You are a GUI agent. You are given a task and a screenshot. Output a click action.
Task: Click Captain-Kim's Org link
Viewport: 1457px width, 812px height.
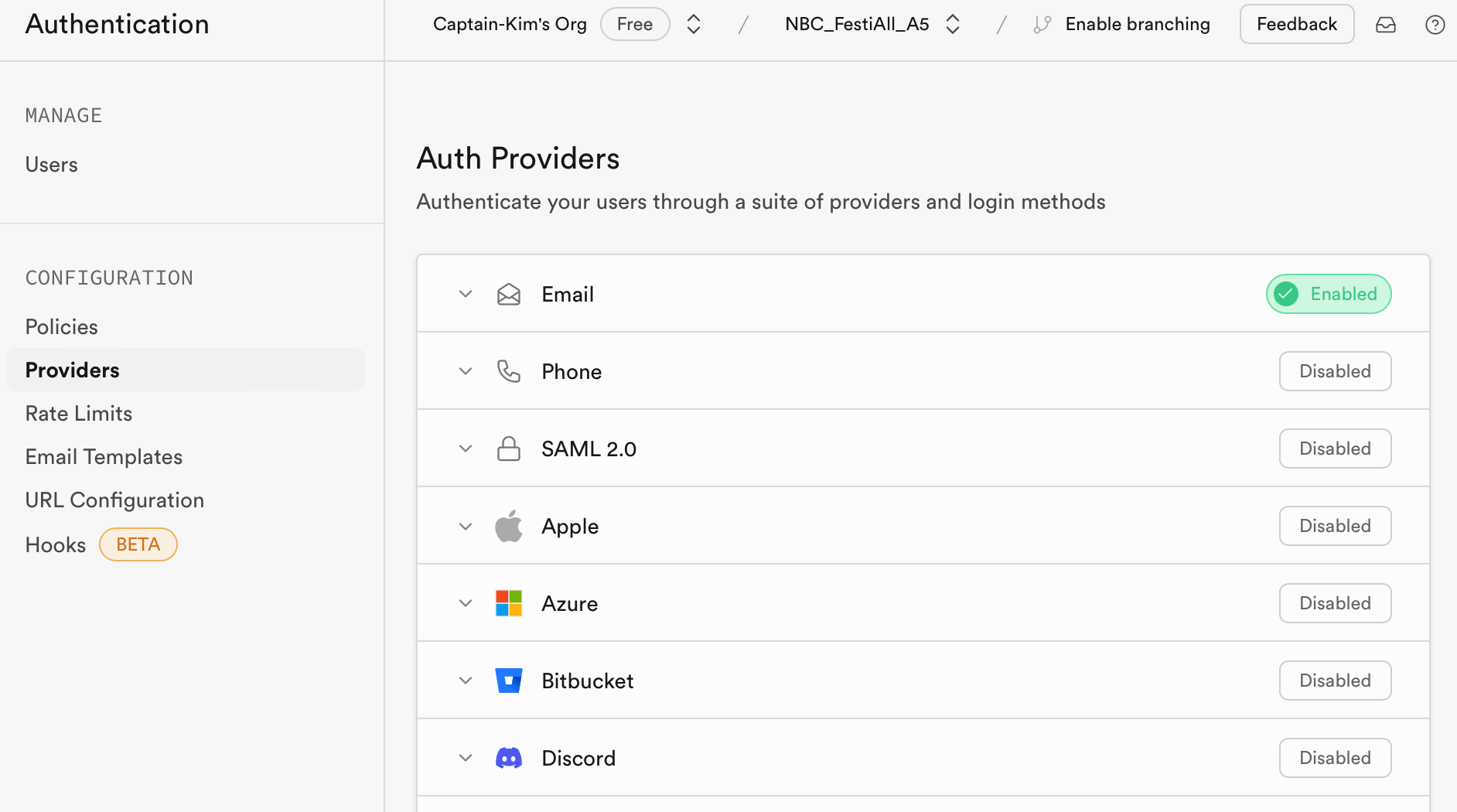(510, 25)
